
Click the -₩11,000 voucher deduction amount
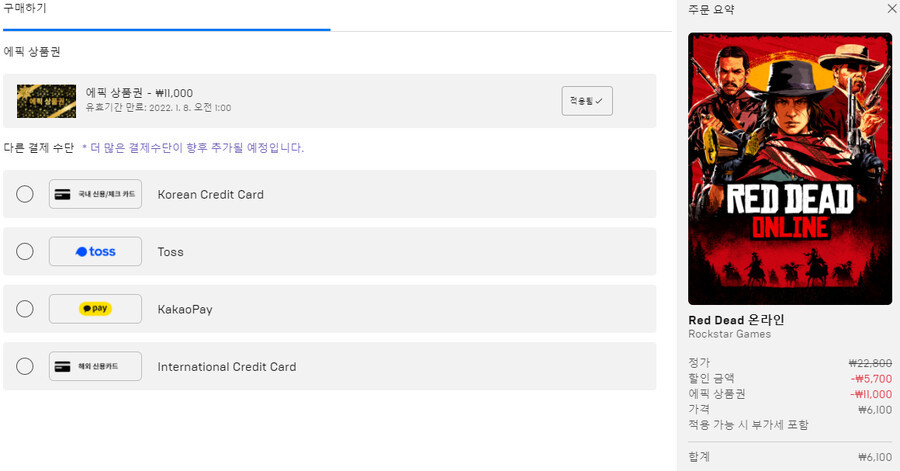[x=871, y=394]
